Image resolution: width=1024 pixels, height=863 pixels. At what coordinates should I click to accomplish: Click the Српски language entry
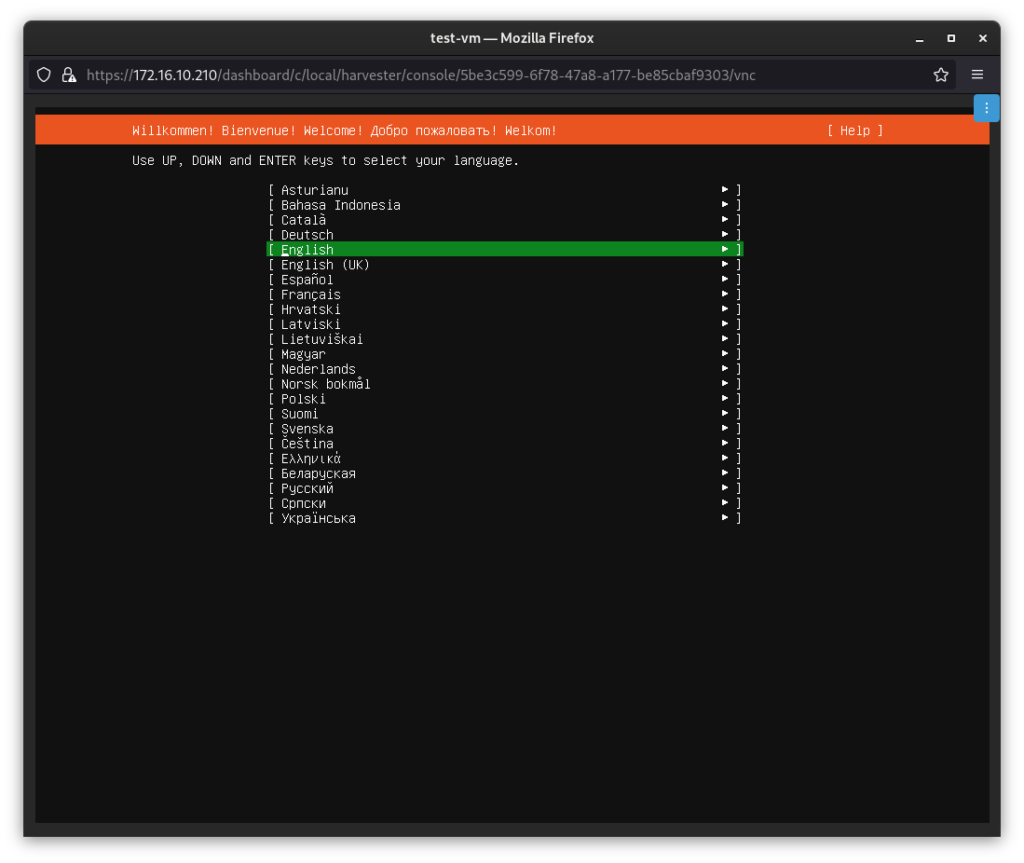coord(504,504)
